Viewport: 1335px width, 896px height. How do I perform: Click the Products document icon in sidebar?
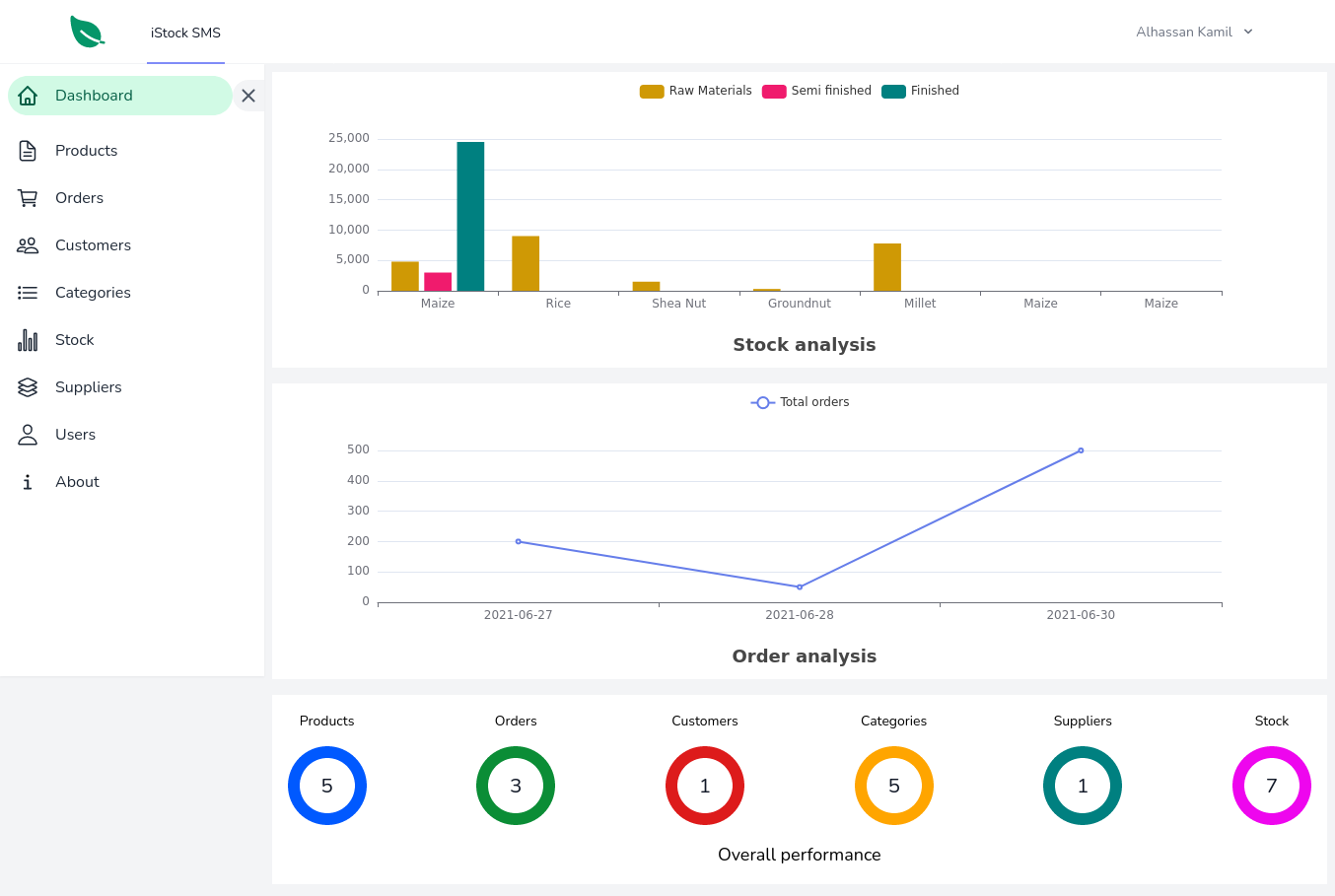click(28, 151)
